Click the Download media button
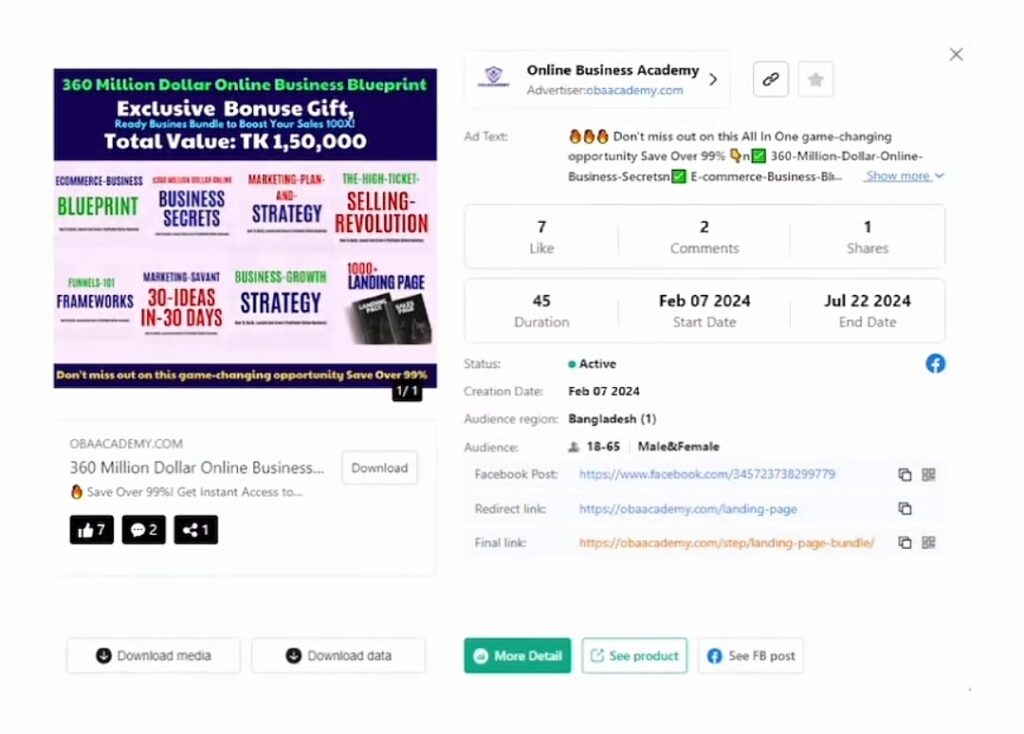Screen dimensions: 1024x734 [153, 656]
